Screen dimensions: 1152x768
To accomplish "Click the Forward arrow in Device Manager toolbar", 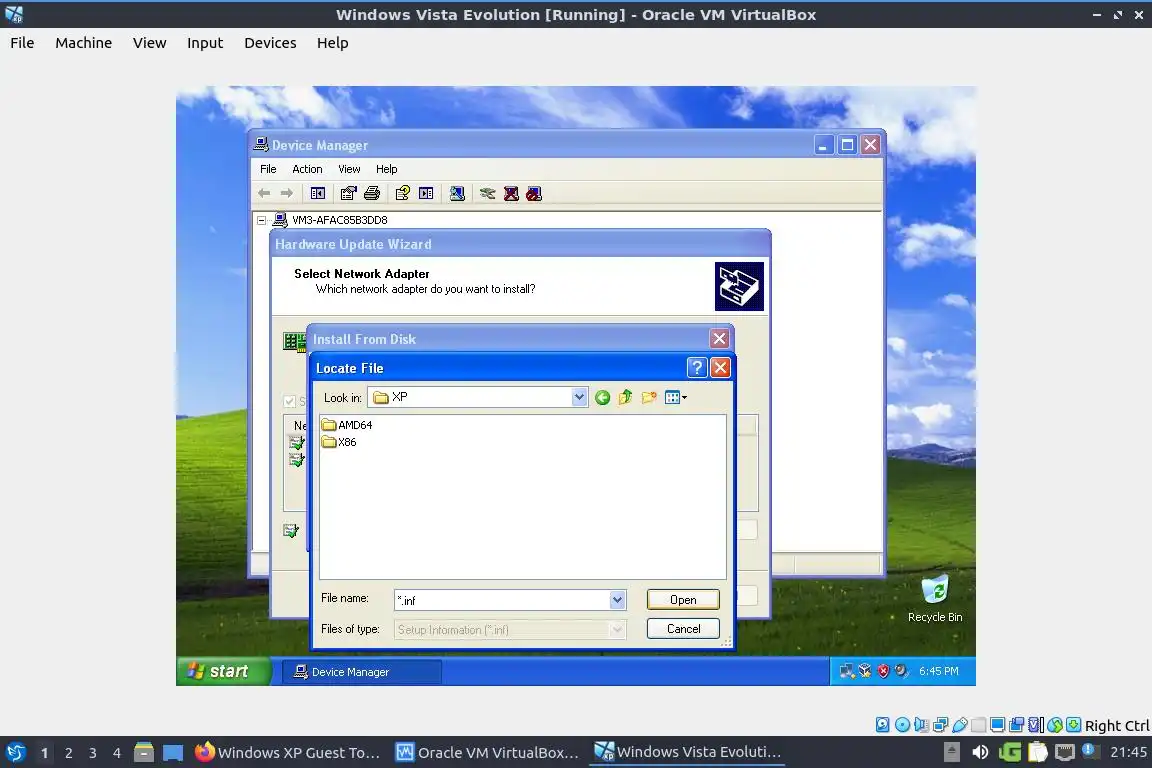I will tap(287, 193).
